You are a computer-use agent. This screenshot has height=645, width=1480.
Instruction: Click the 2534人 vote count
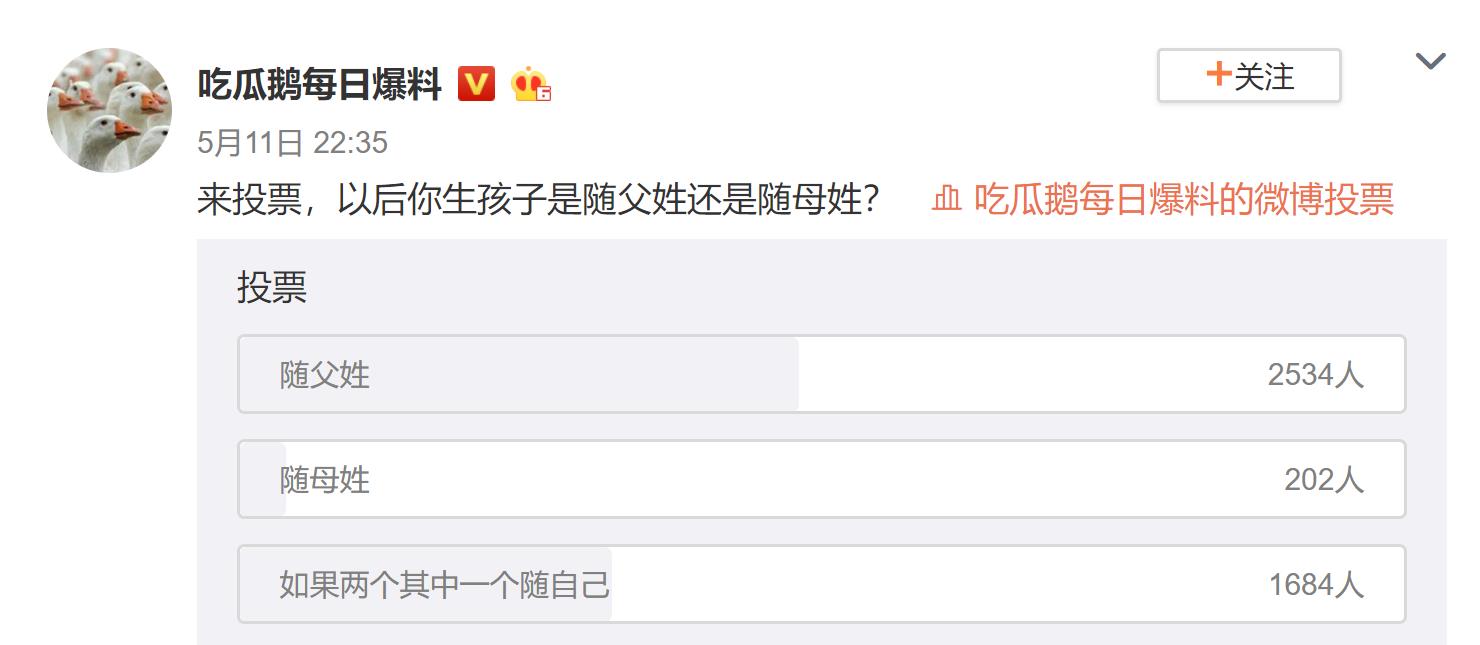click(x=1316, y=374)
